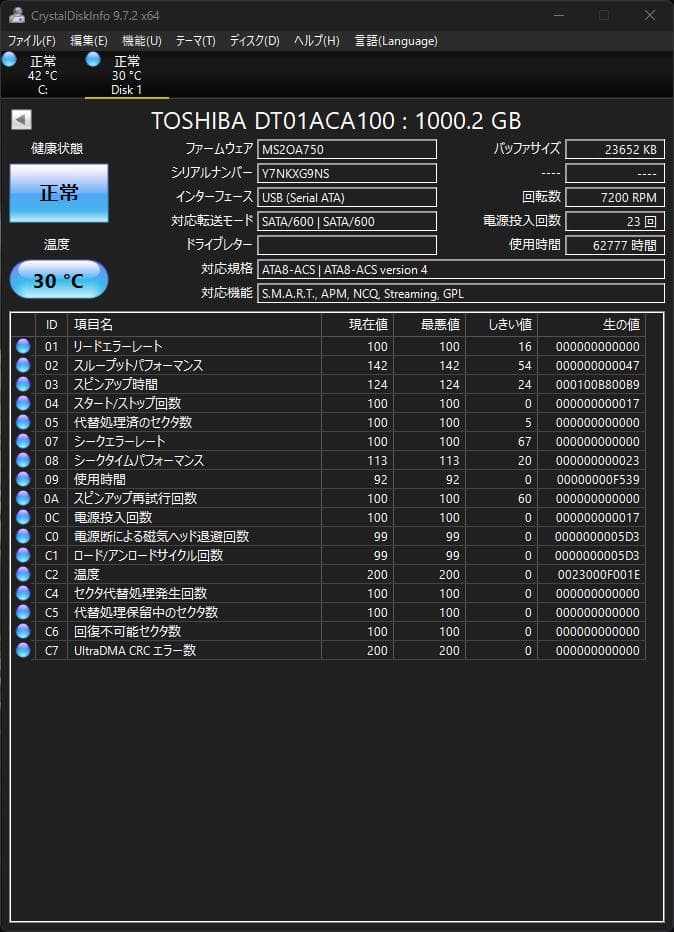Click the 30 °C temperature button
The height and width of the screenshot is (932, 674).
click(59, 279)
